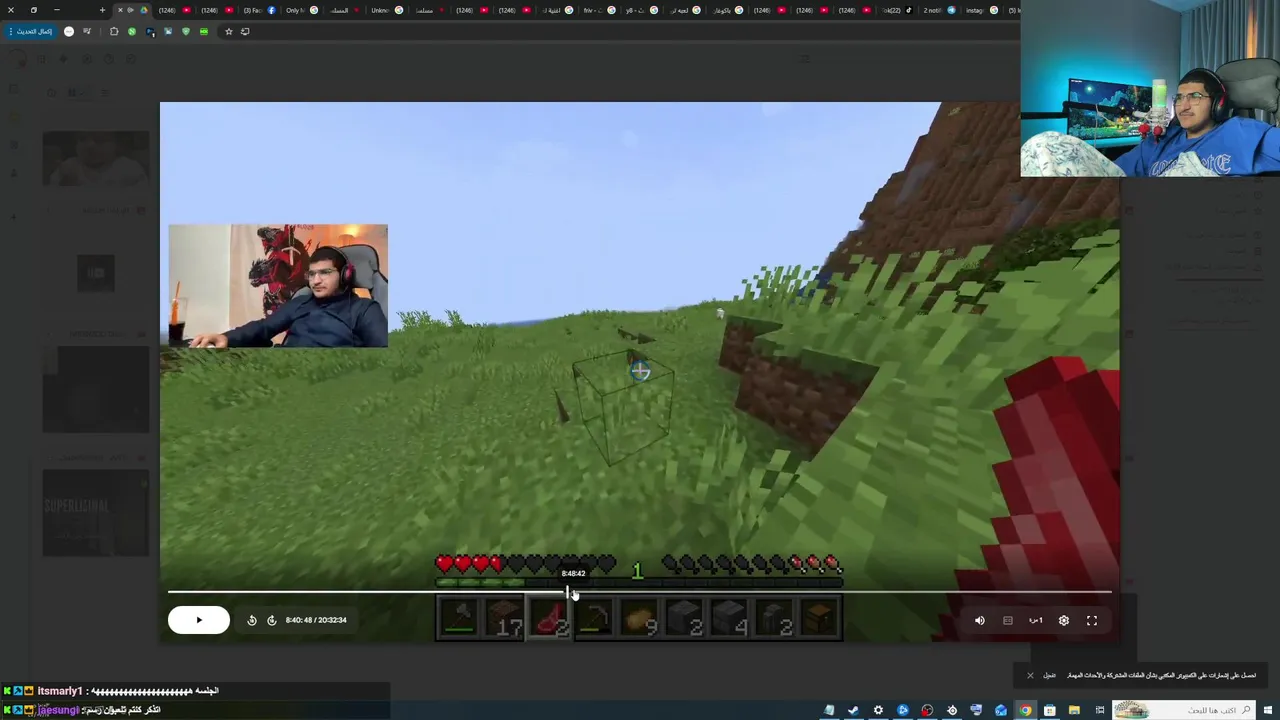Click the media control toolbar icon

point(87,31)
